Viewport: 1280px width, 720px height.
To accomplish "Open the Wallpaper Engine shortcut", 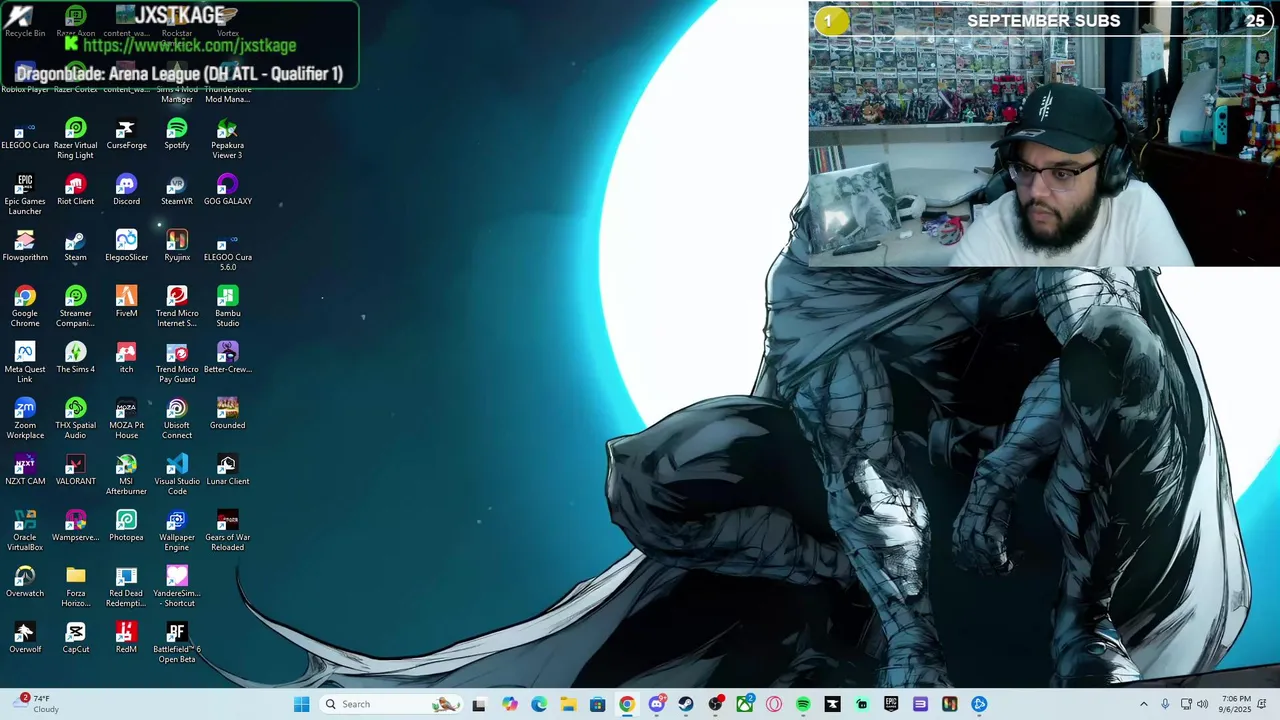I will coord(177,531).
